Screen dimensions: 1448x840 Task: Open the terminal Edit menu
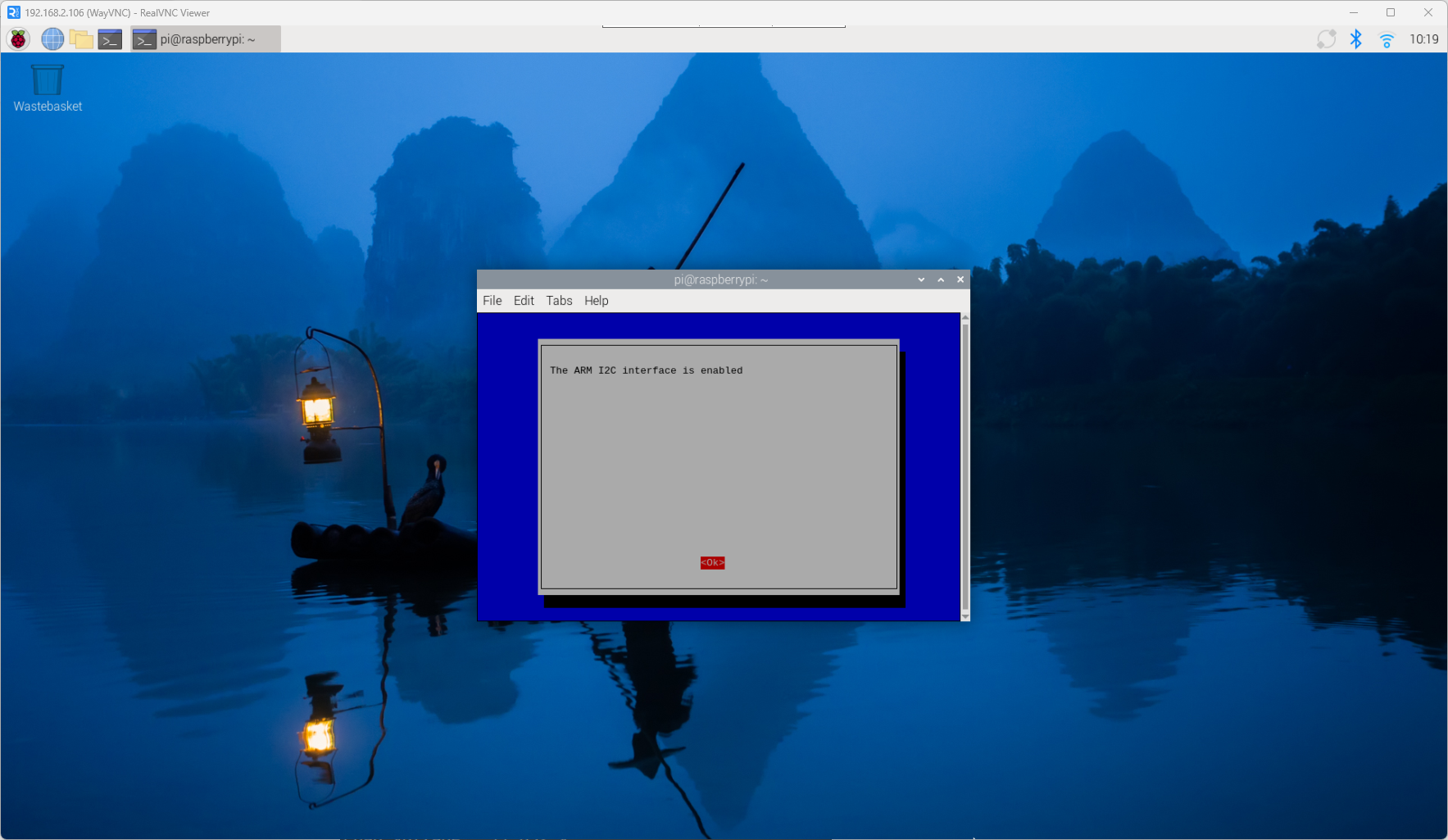tap(524, 301)
